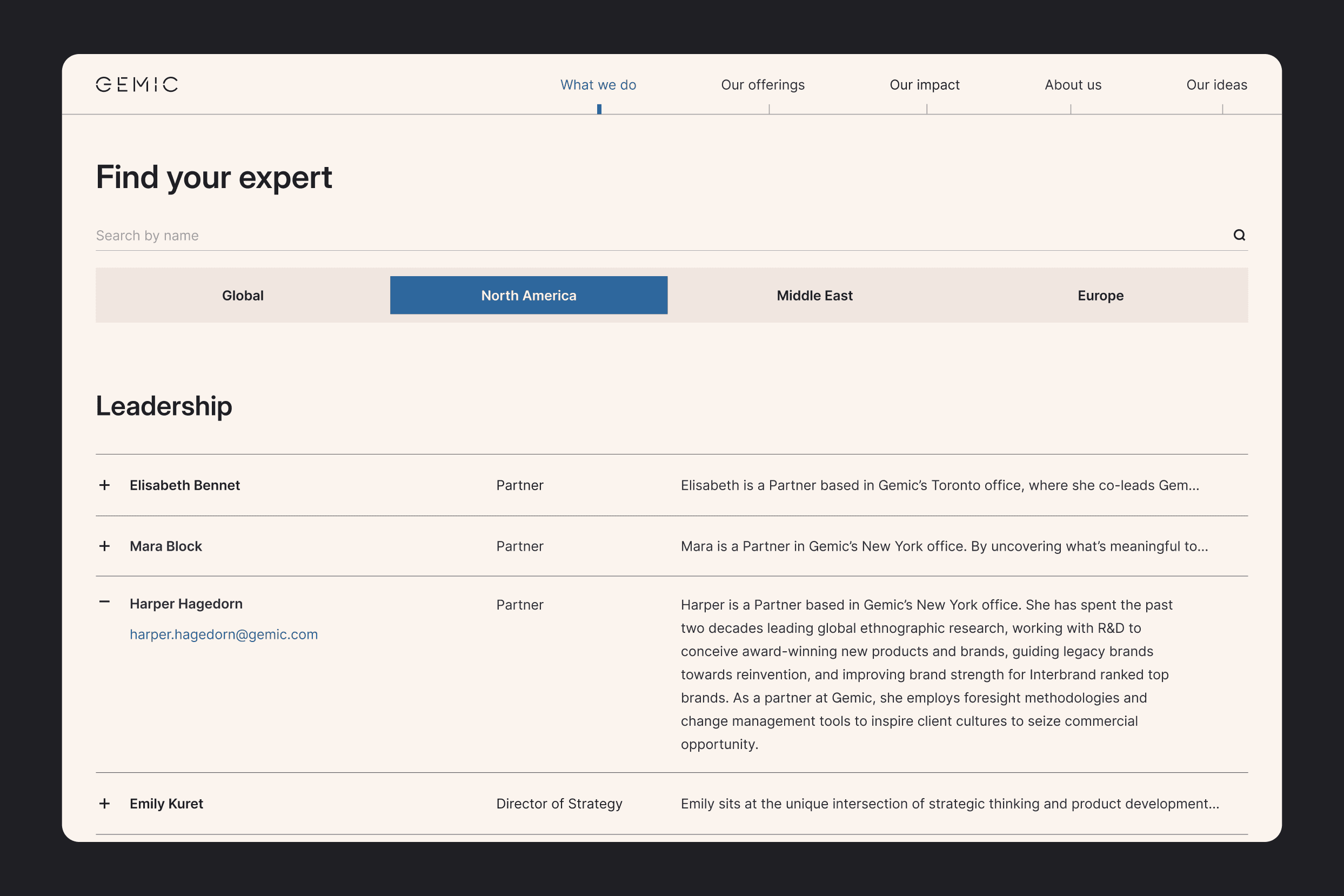Open the Our offerings menu
1344x896 pixels.
[763, 84]
